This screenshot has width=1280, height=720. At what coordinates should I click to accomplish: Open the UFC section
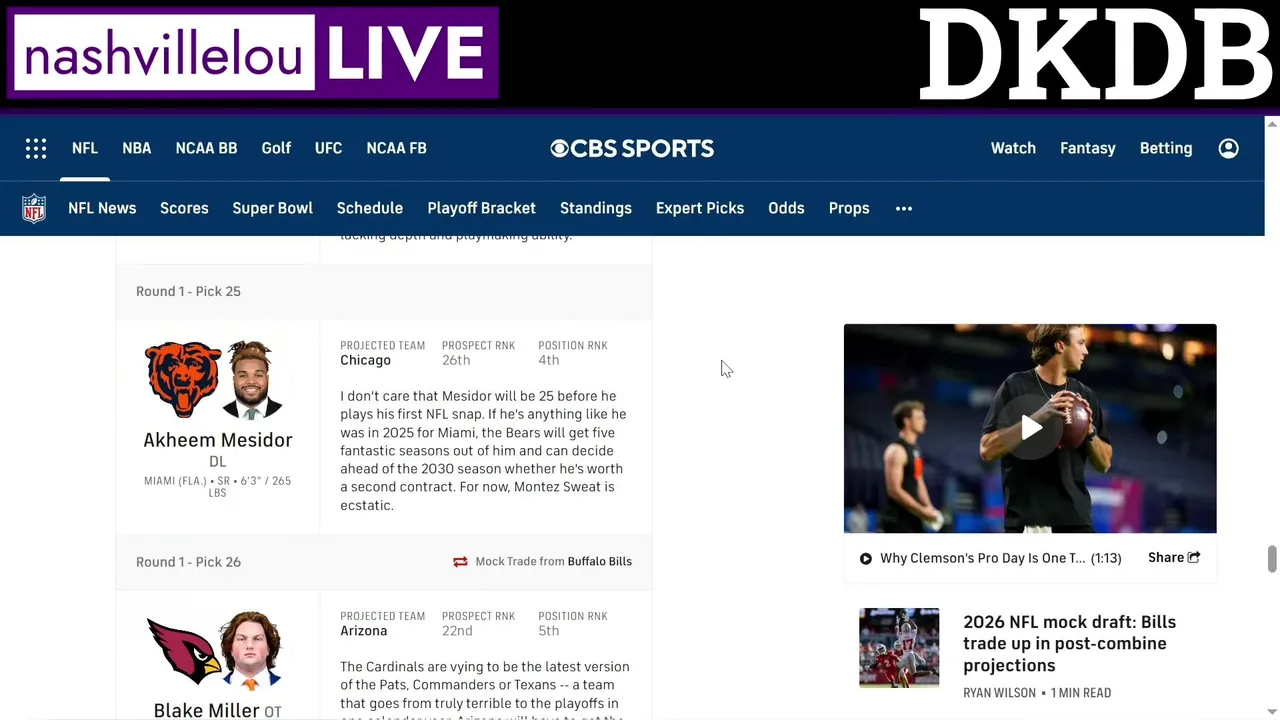[x=328, y=148]
